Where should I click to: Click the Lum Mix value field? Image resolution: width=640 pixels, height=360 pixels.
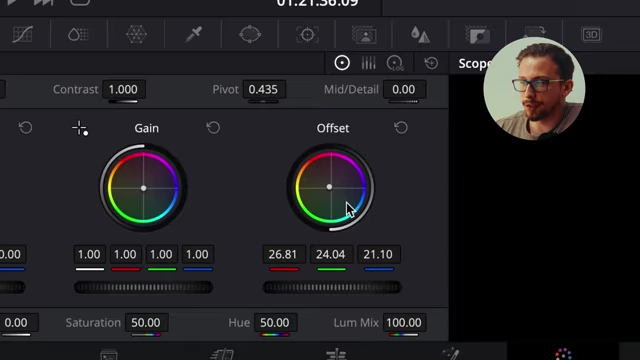pos(404,322)
